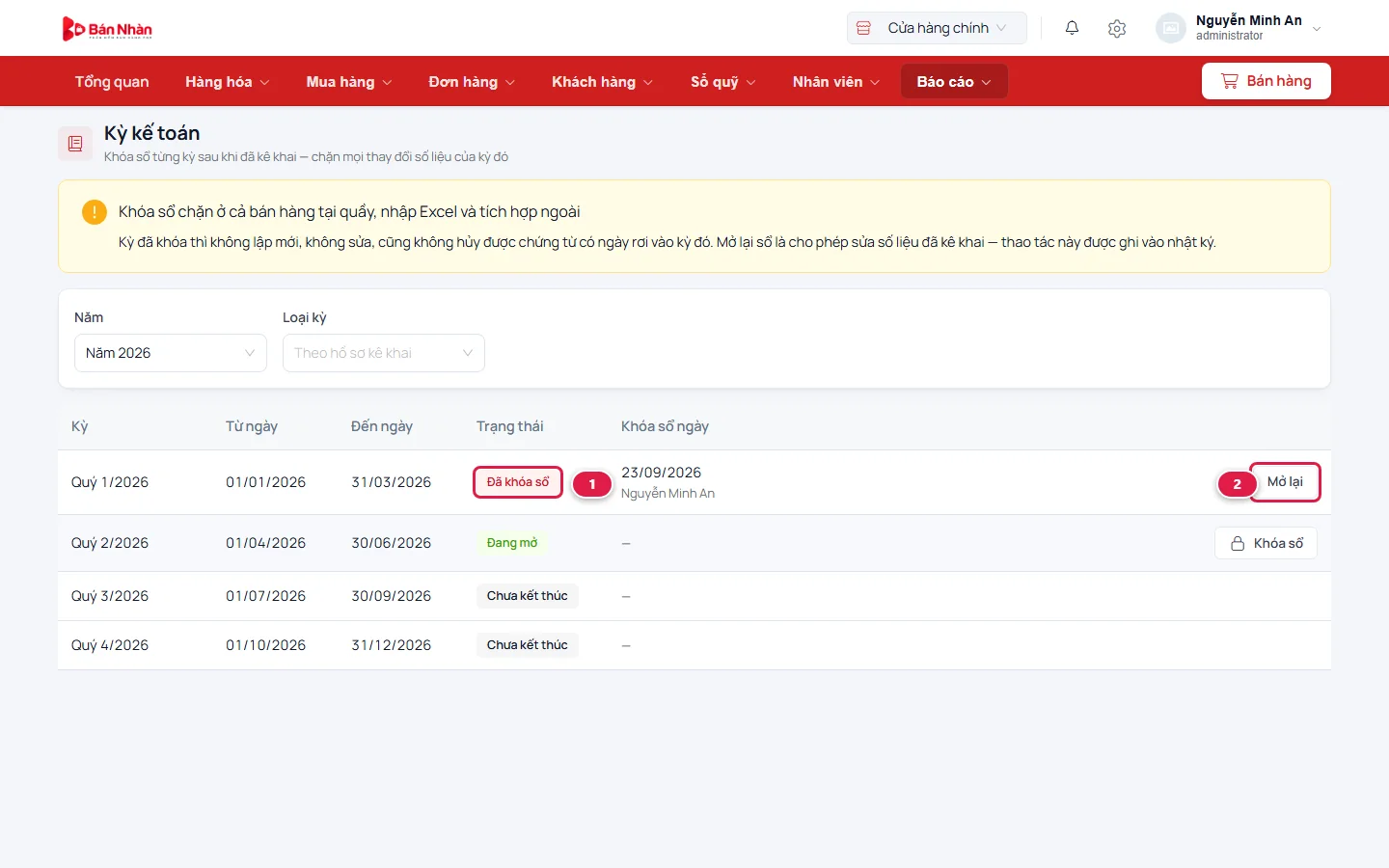Click the end date 31/12/2026
The width and height of the screenshot is (1389, 868).
(x=391, y=645)
